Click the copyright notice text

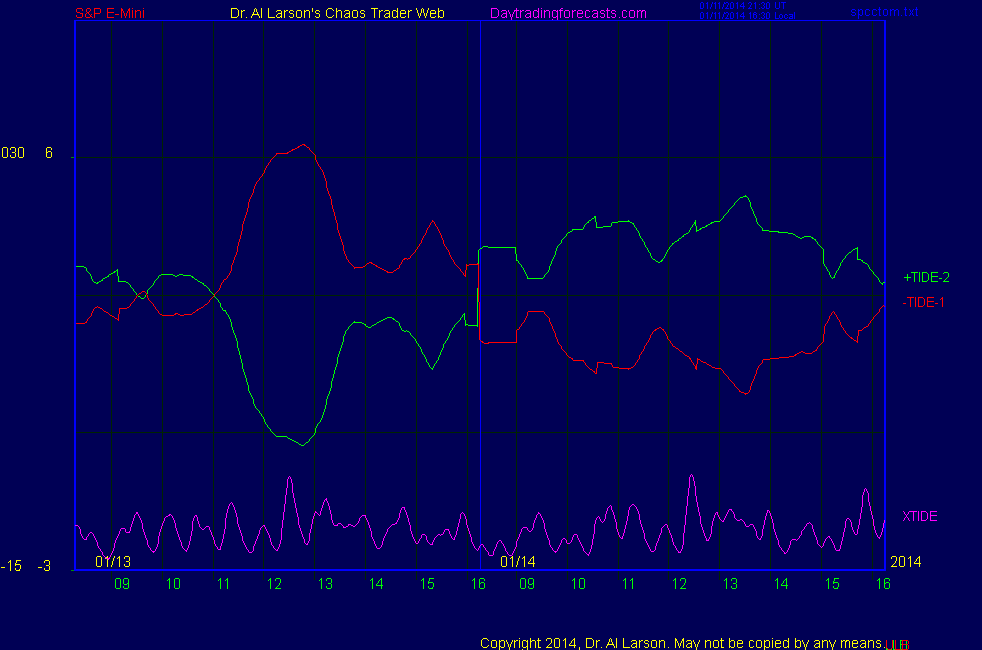click(x=680, y=642)
